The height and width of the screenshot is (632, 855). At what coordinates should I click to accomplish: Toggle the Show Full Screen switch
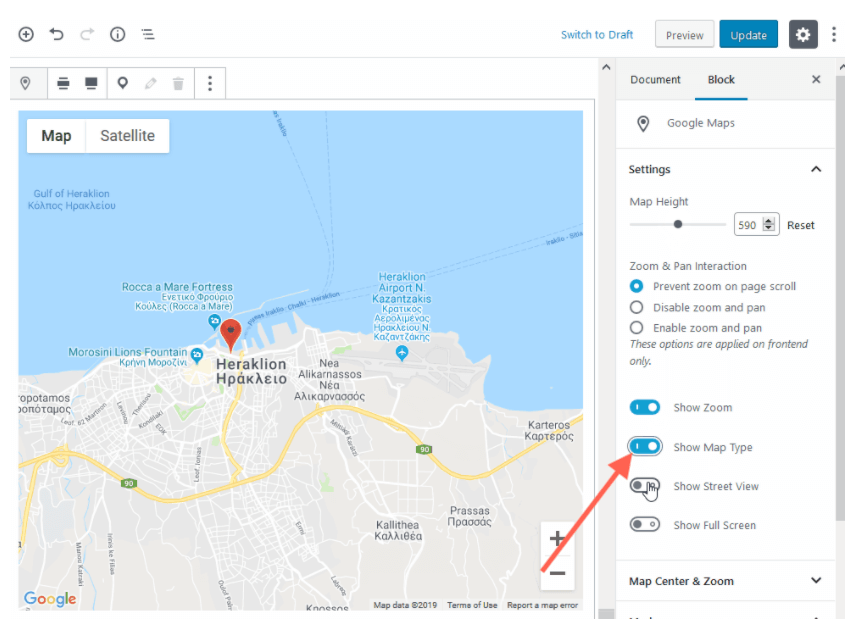[645, 525]
